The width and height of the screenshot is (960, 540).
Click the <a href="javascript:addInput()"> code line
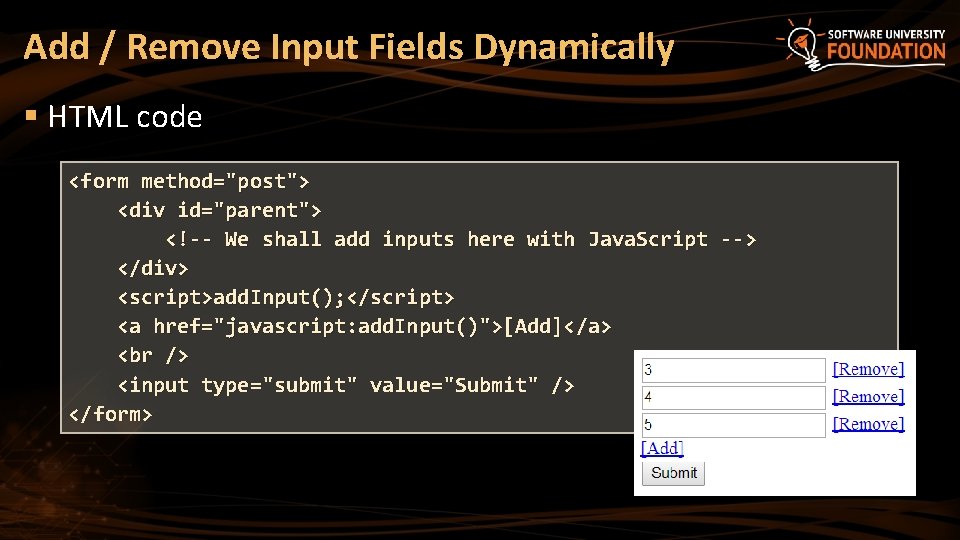click(x=364, y=326)
